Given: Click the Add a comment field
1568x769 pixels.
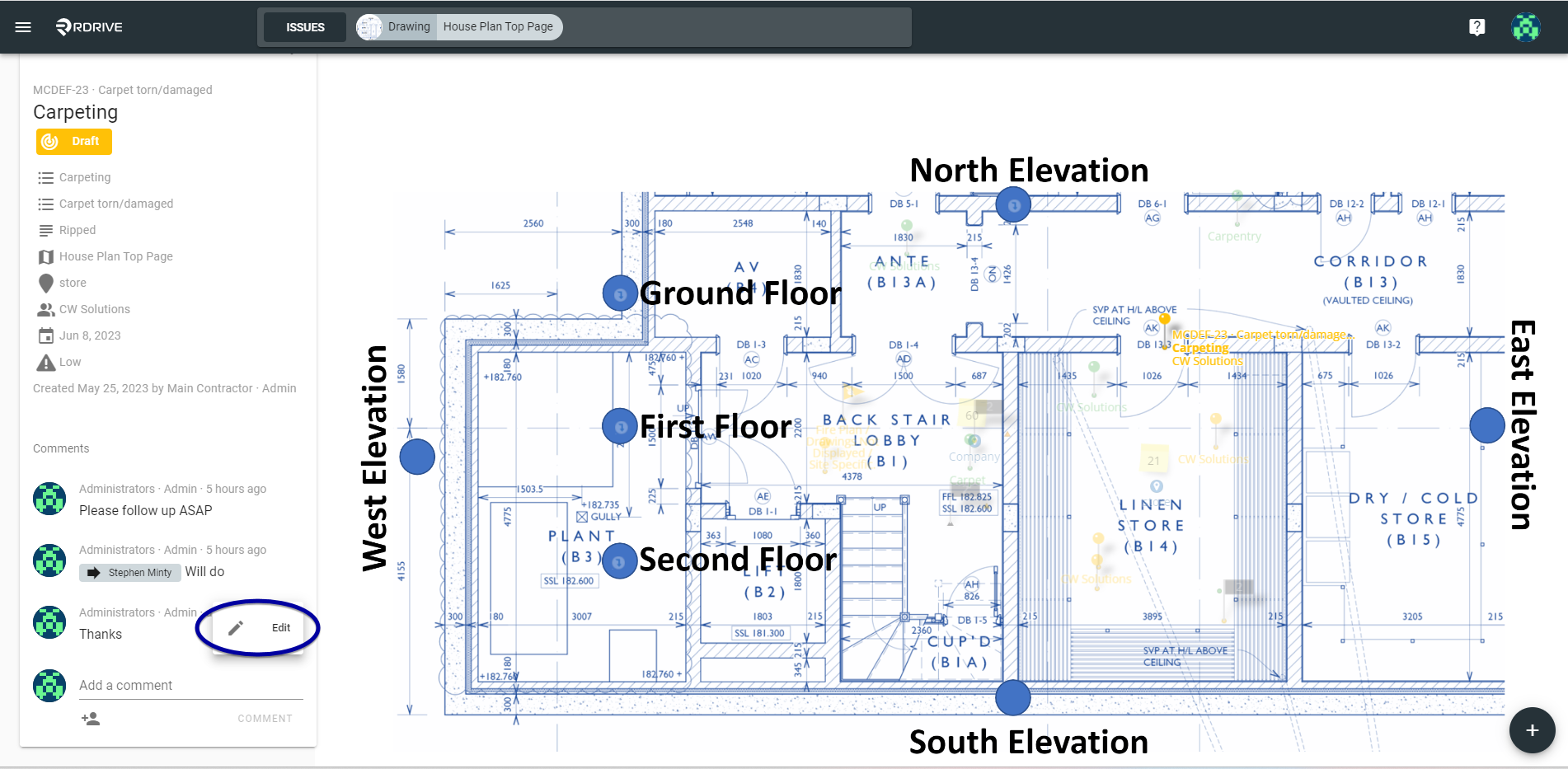Looking at the screenshot, I should [191, 686].
